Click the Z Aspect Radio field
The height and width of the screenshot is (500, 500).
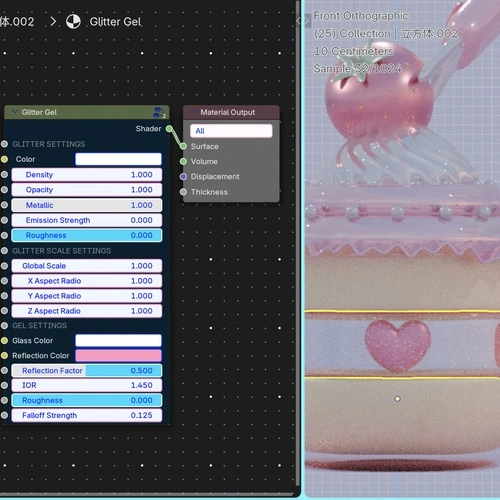87,311
